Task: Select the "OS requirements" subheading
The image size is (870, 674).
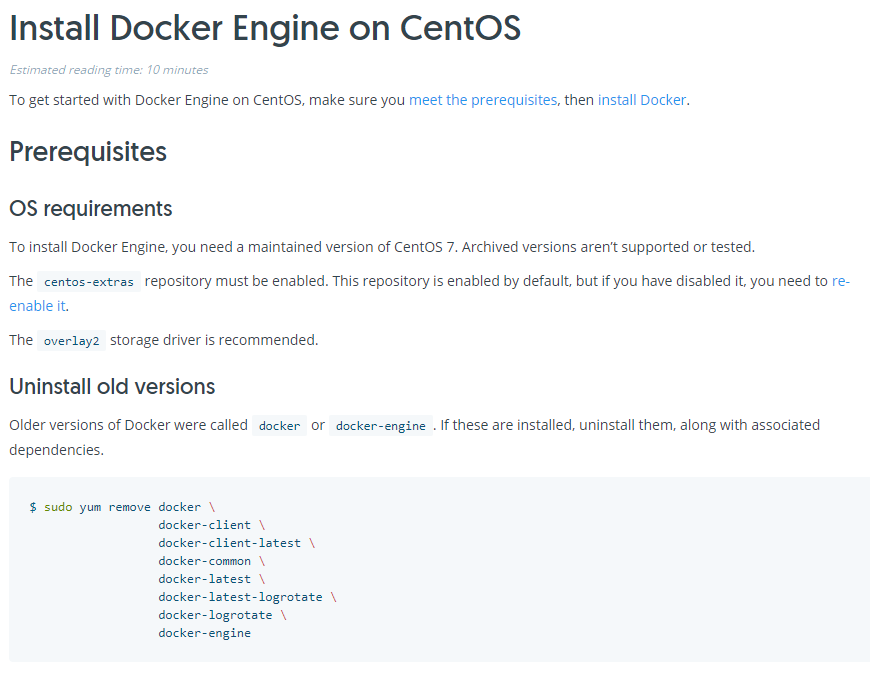Action: point(91,209)
